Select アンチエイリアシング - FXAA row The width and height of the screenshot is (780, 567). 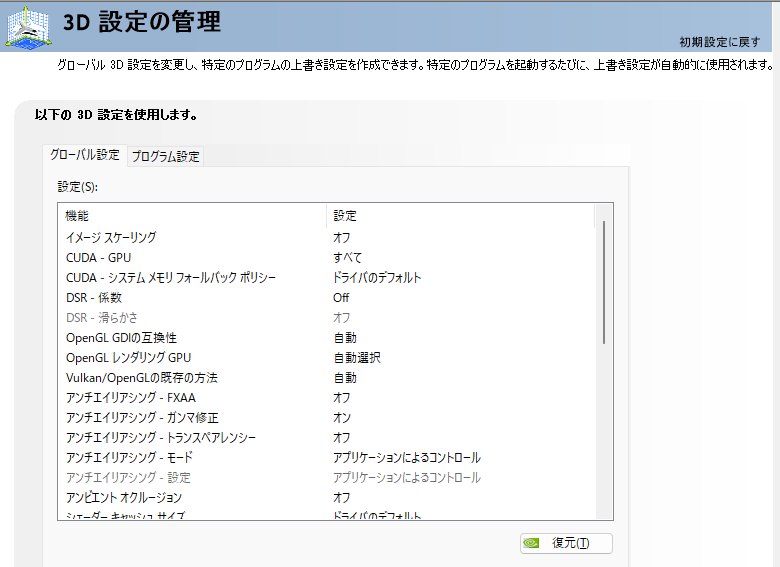point(326,397)
